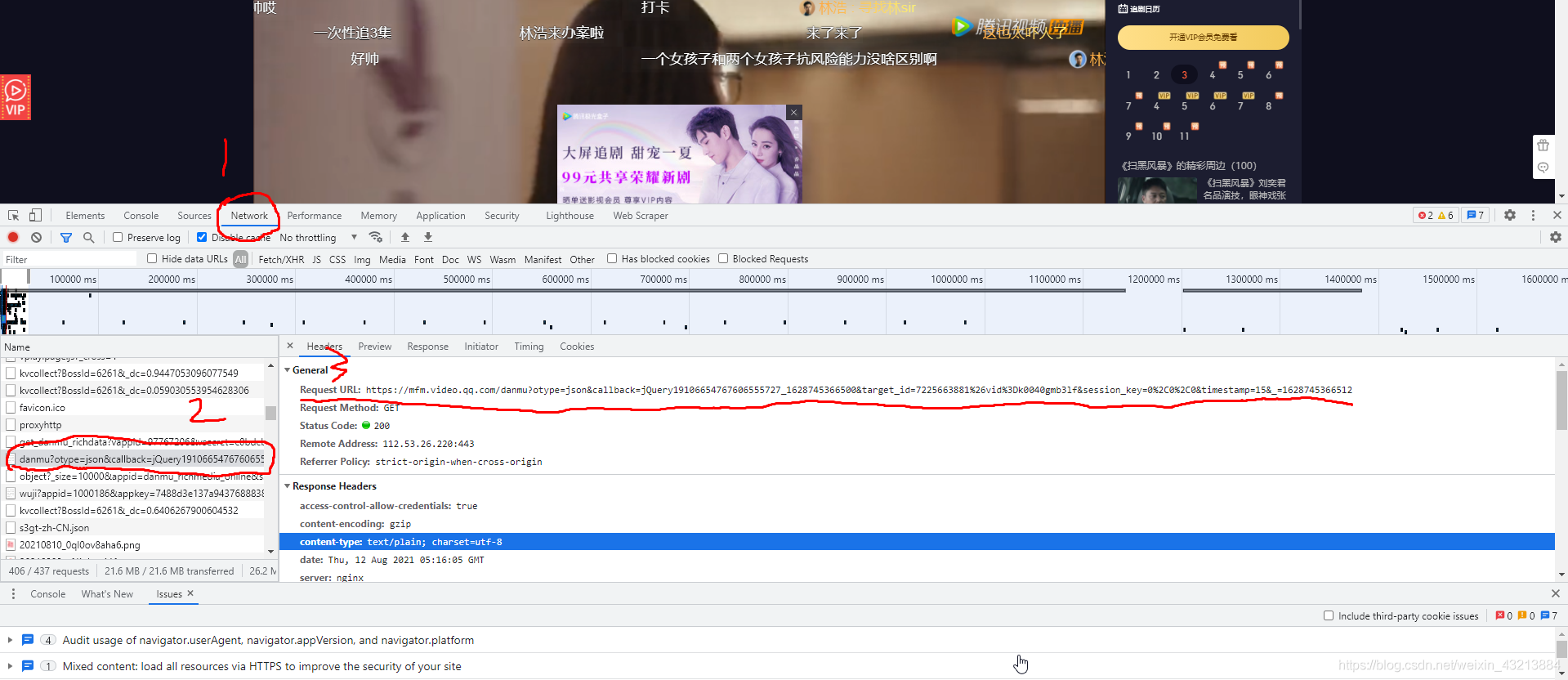Click the errors and warnings counter

click(1436, 215)
